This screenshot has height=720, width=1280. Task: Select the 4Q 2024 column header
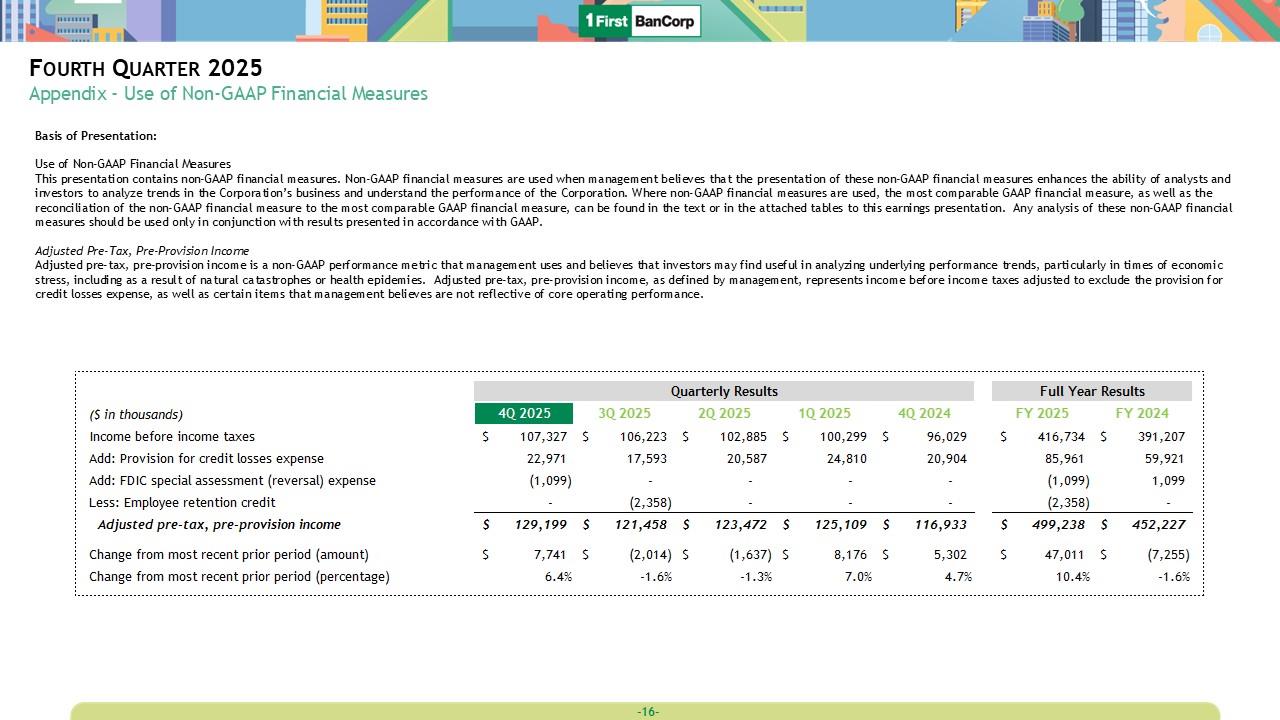[924, 414]
